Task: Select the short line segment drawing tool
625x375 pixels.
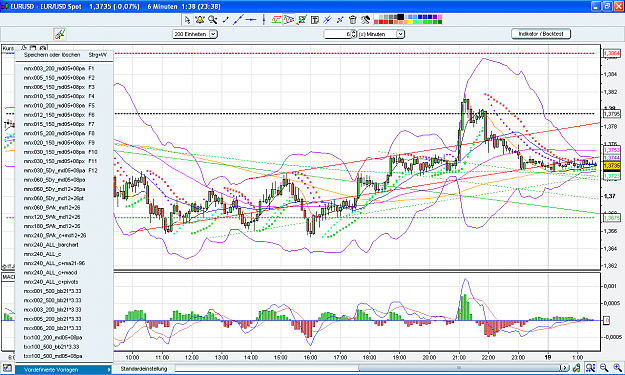Action: 226,20
